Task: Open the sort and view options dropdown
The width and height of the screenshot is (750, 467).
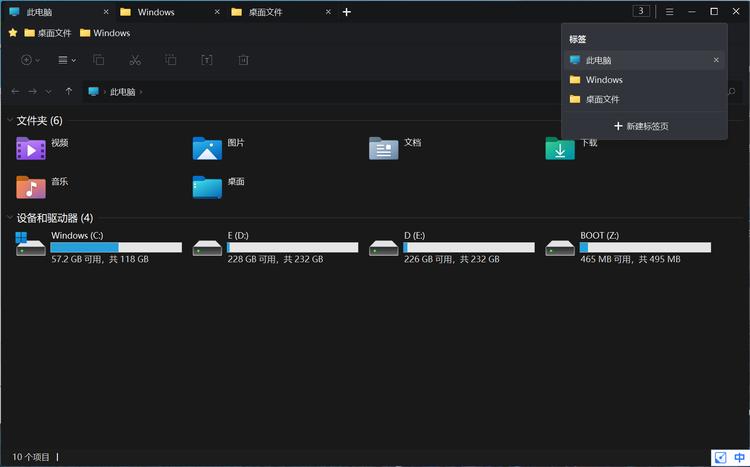Action: click(x=67, y=60)
